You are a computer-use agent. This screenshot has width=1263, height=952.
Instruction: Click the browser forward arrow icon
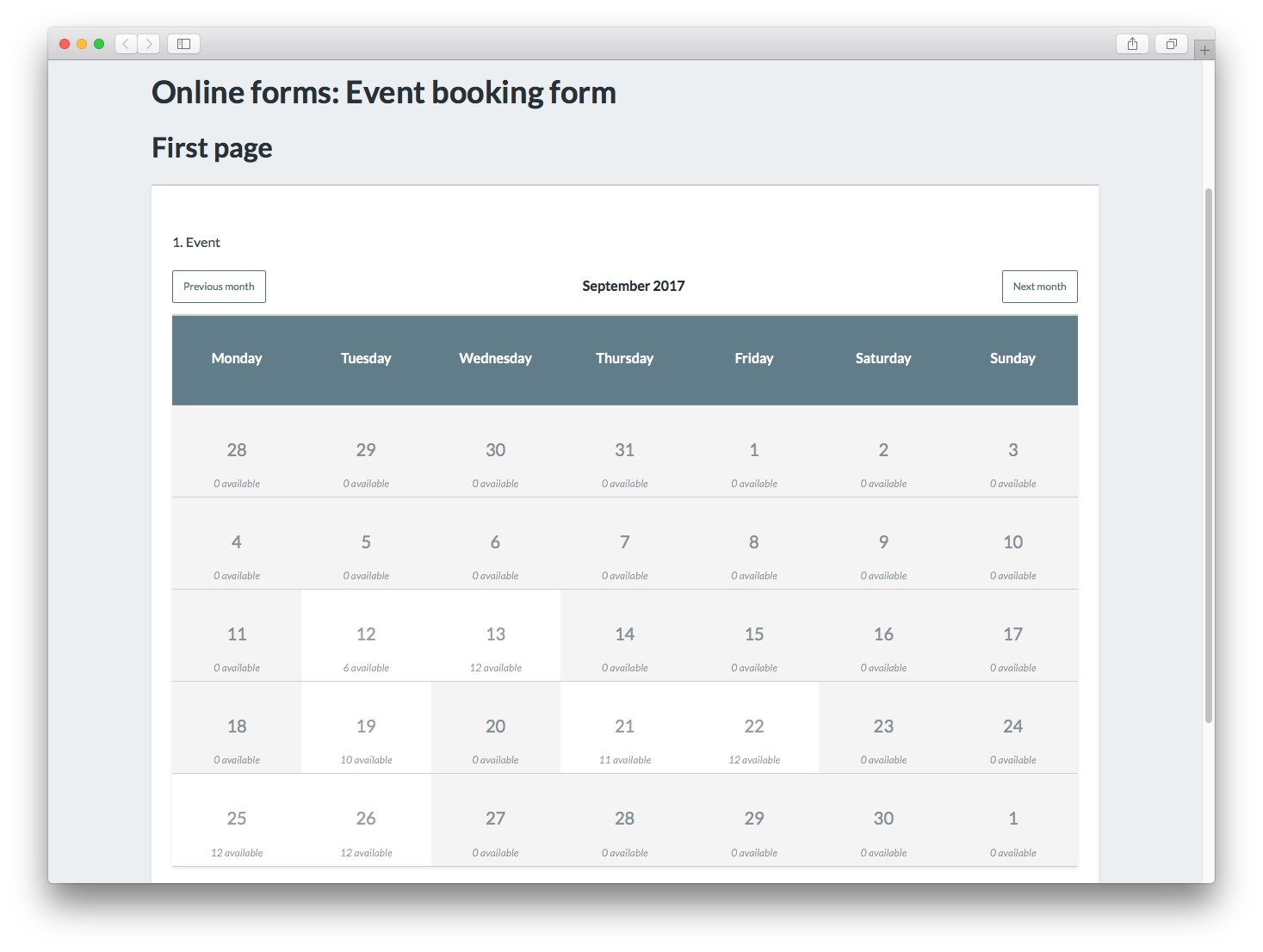pos(149,44)
